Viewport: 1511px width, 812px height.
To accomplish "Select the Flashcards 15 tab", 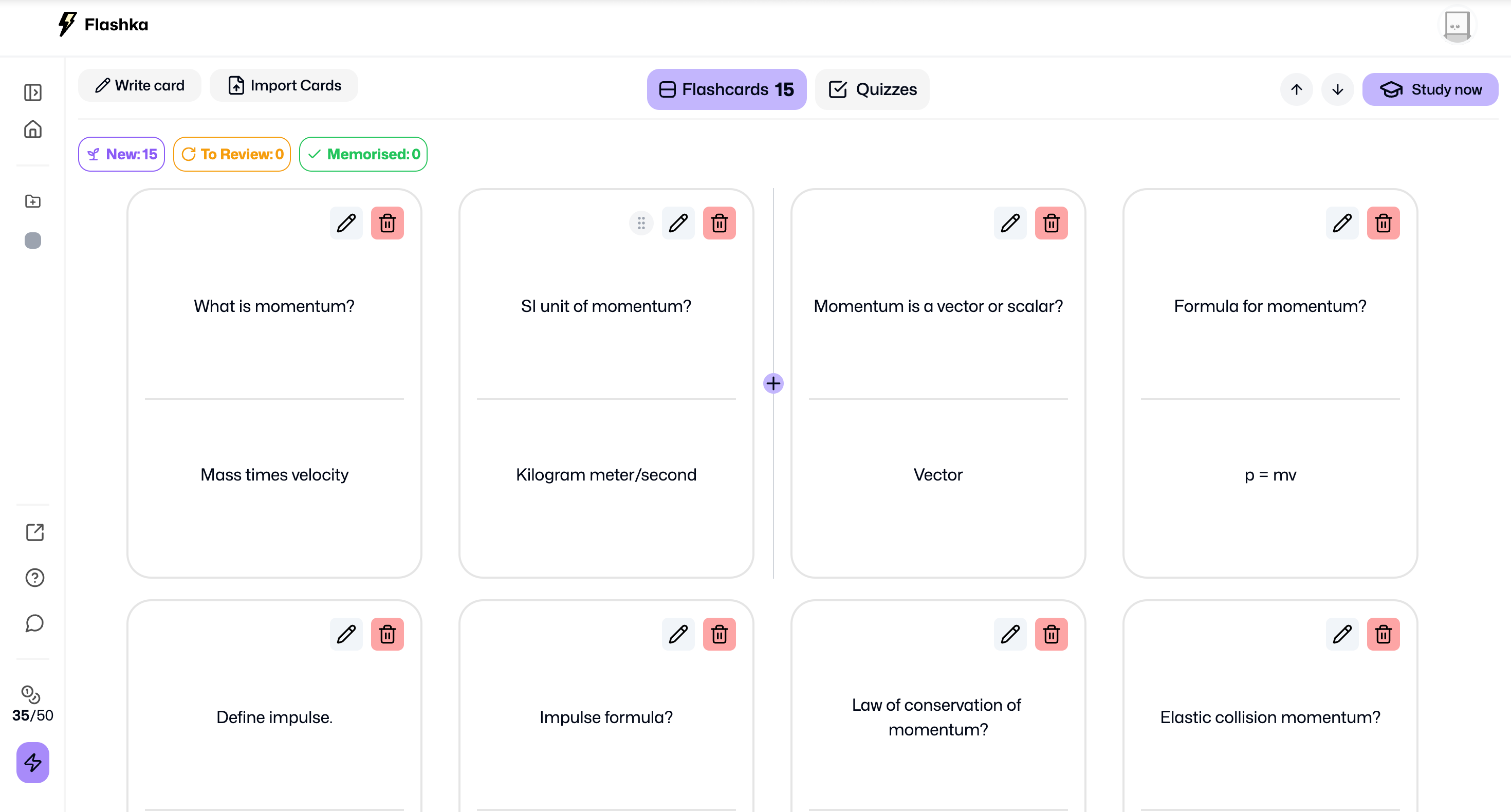I will pyautogui.click(x=727, y=89).
